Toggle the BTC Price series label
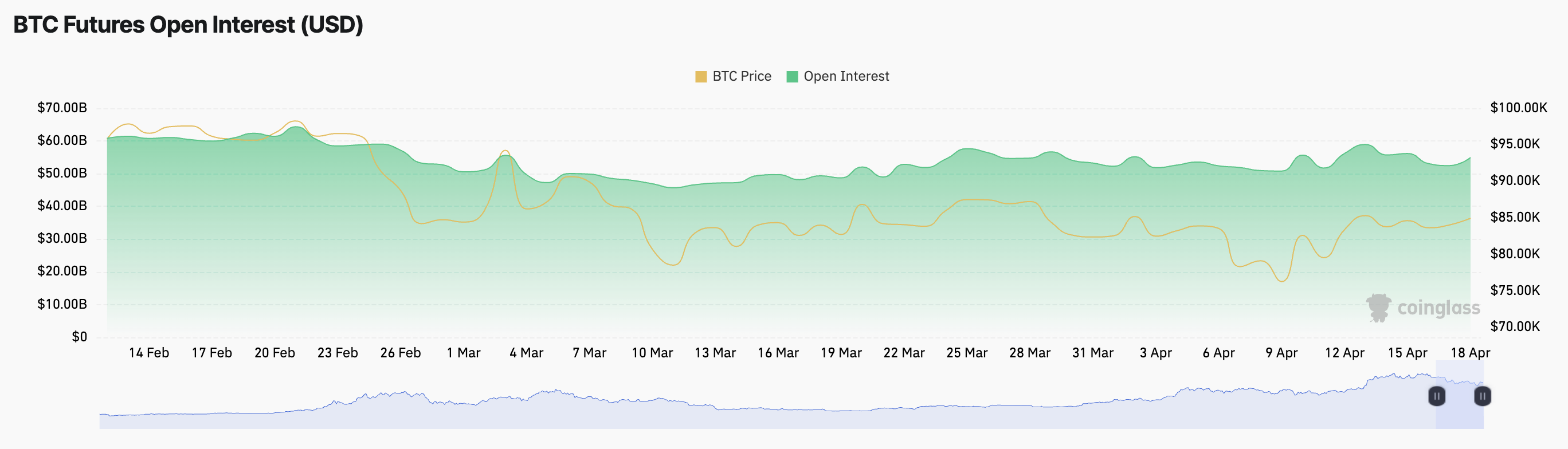Screen dimensions: 1568x449 [x=742, y=77]
